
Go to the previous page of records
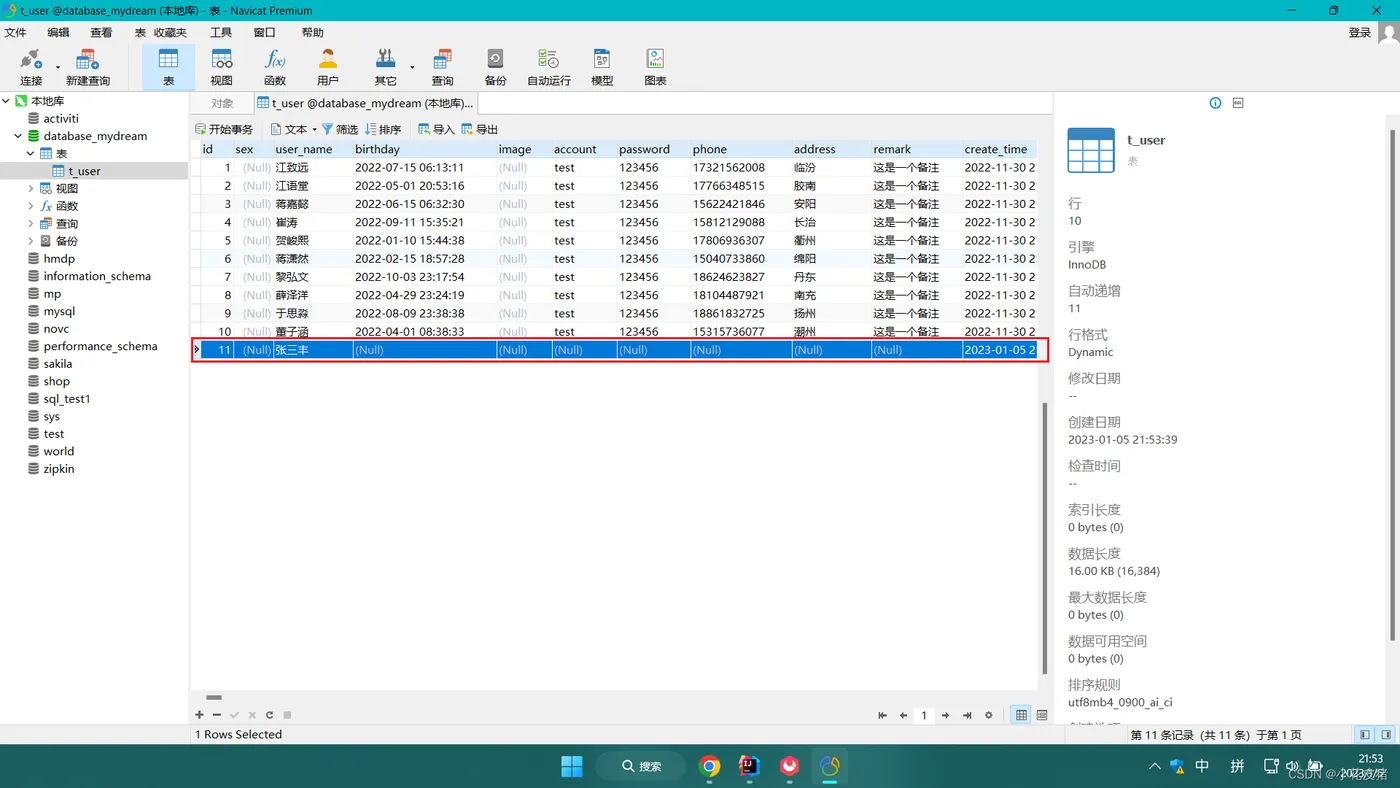coord(903,715)
